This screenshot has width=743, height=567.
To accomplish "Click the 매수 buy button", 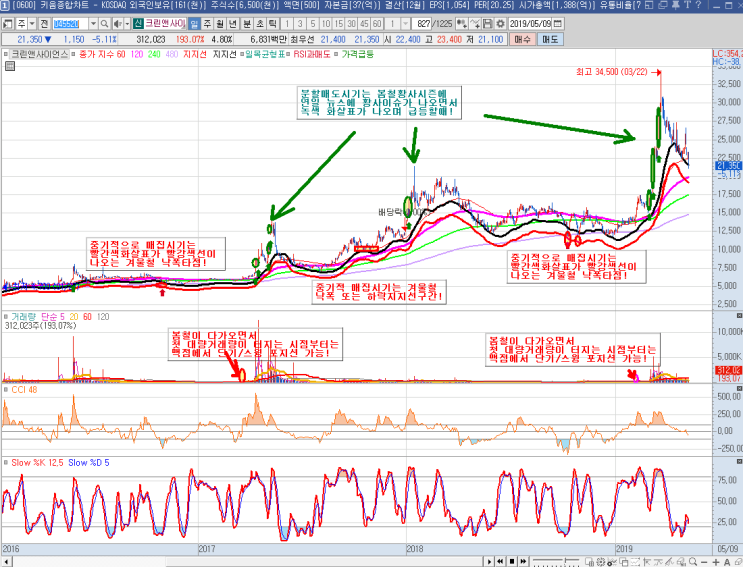I will tap(523, 39).
